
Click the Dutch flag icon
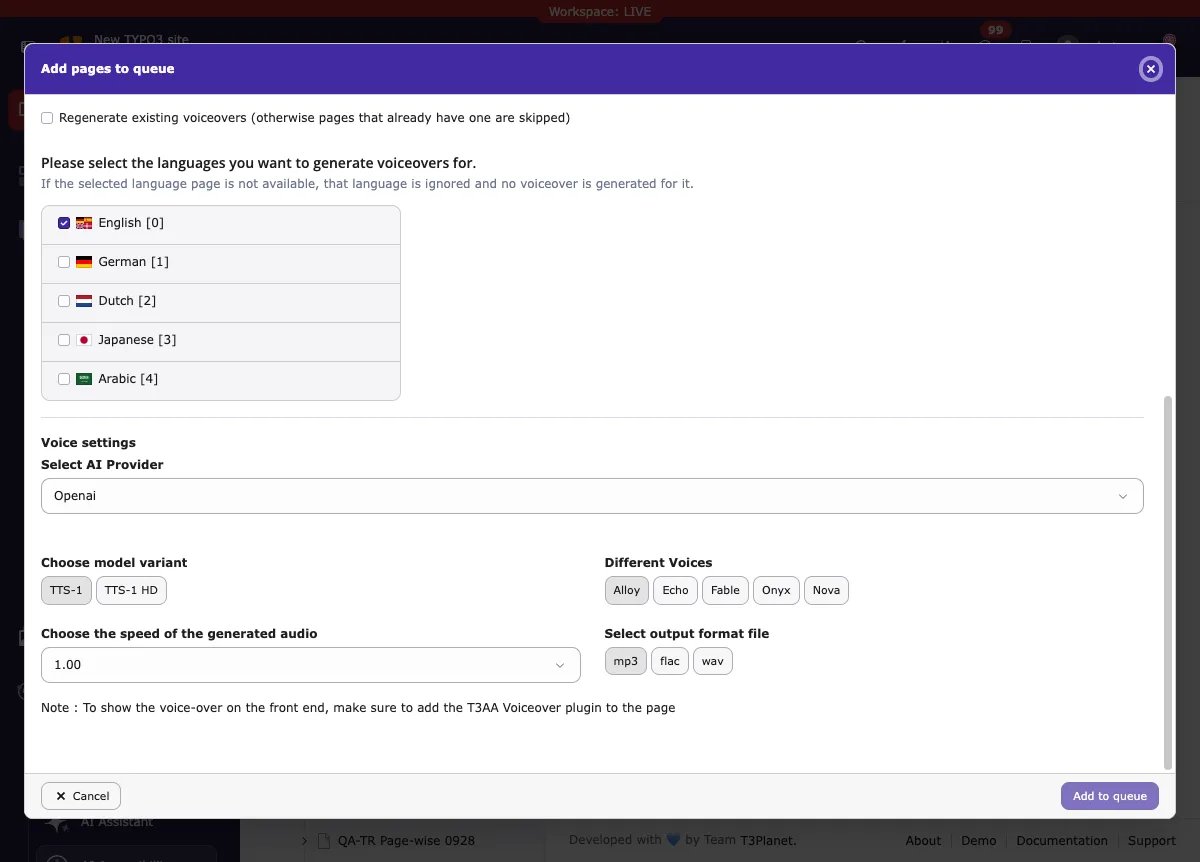[x=84, y=301]
